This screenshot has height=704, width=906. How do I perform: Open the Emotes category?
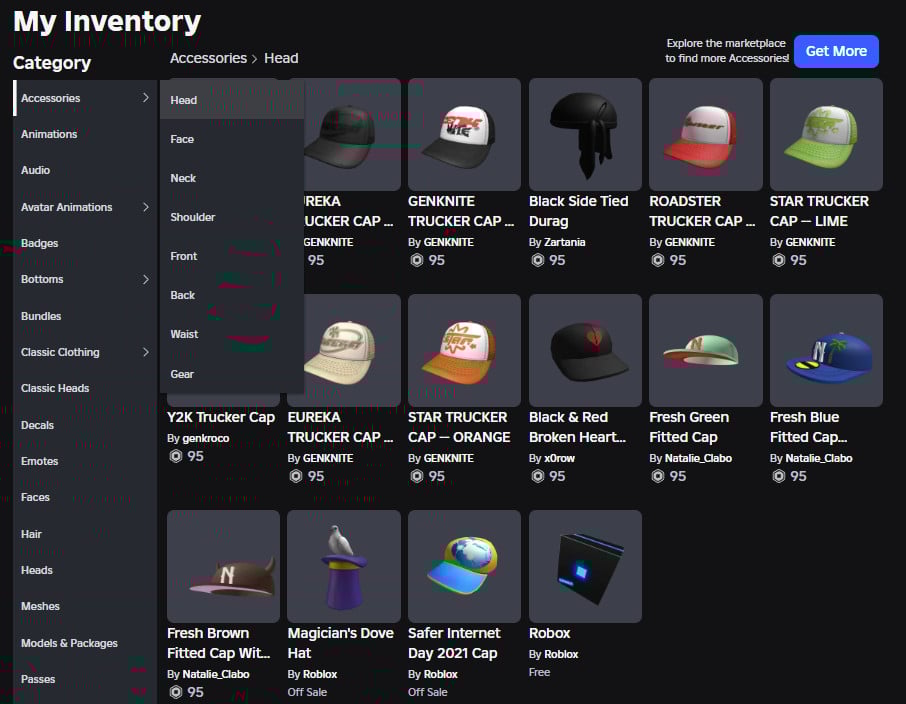(84, 461)
